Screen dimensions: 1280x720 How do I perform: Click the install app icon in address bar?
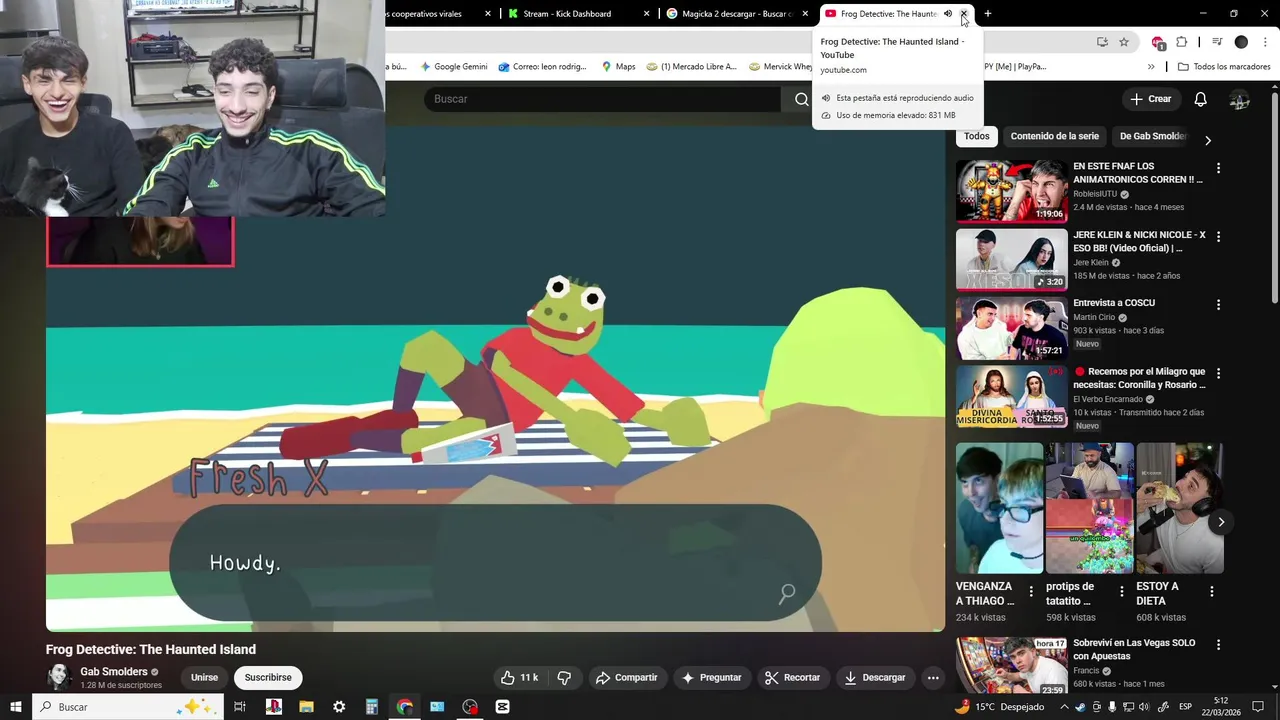click(x=1102, y=42)
